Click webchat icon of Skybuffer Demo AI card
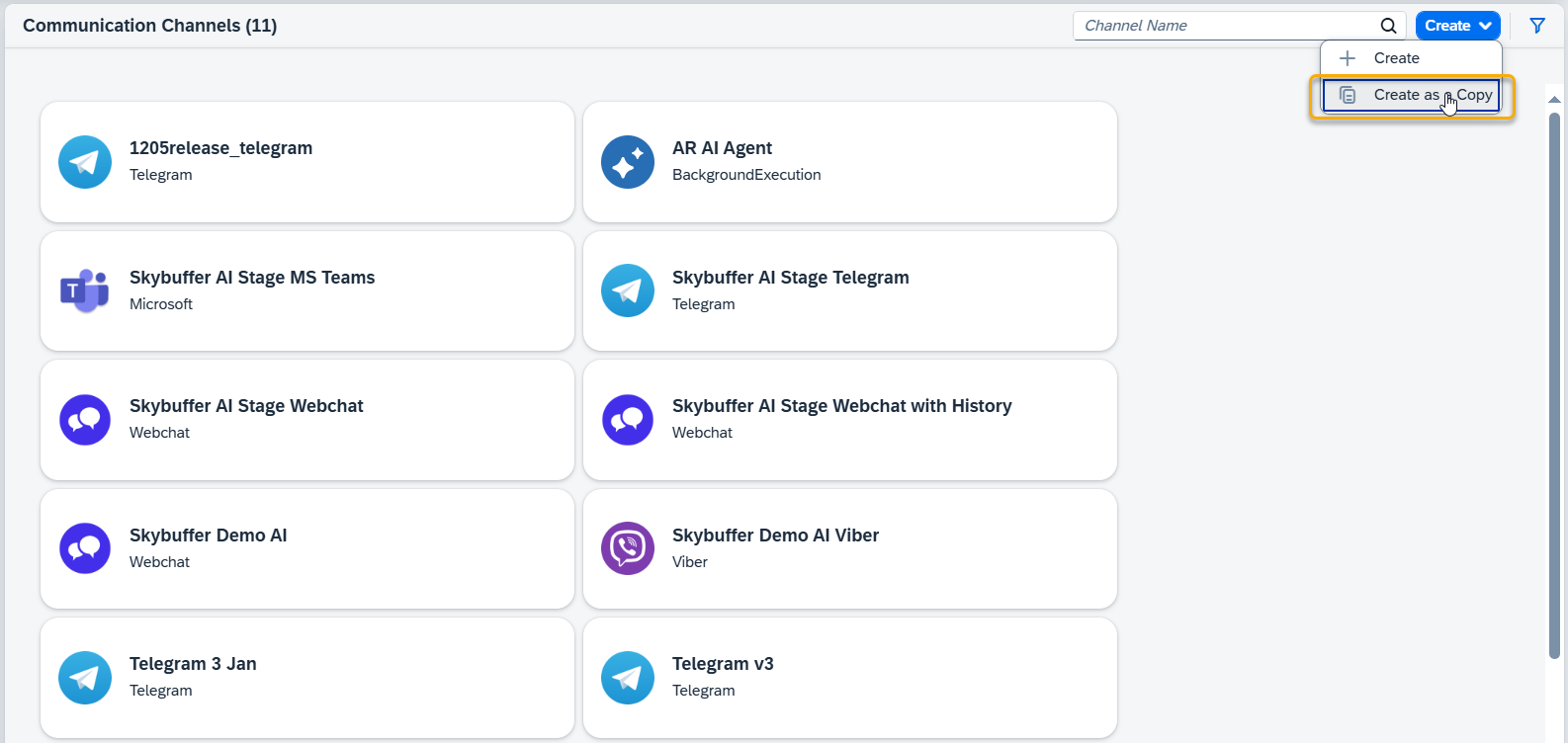 (x=85, y=548)
